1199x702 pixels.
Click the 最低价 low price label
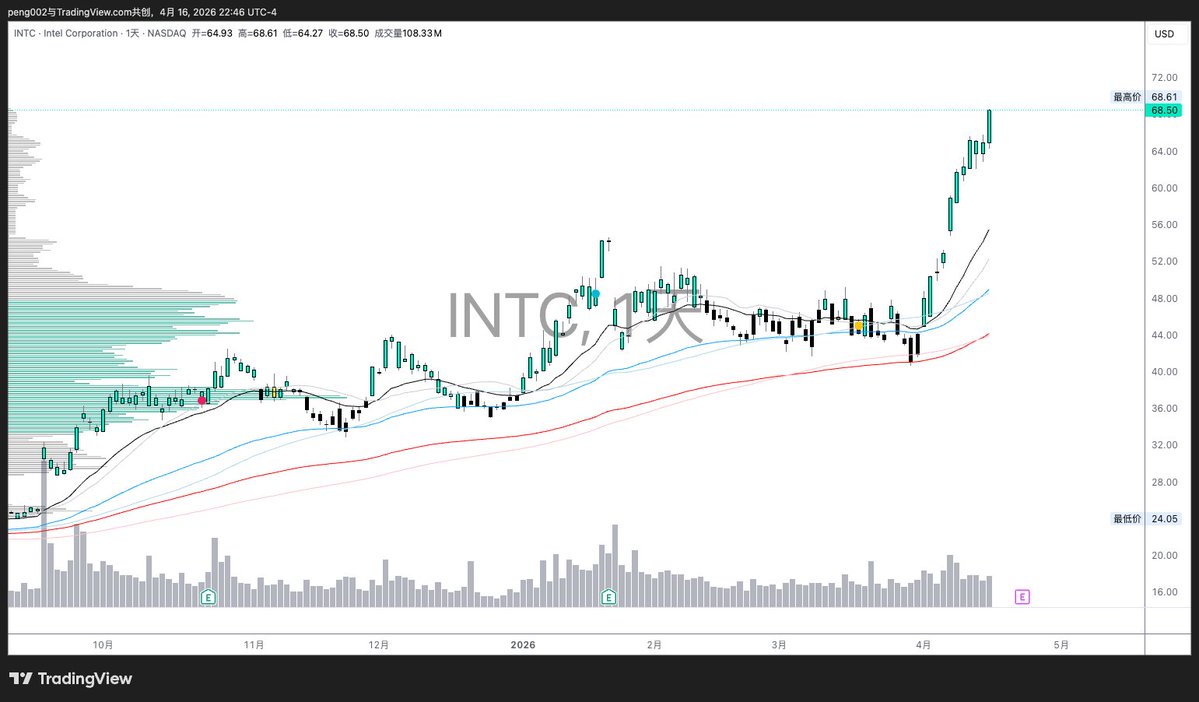1126,518
